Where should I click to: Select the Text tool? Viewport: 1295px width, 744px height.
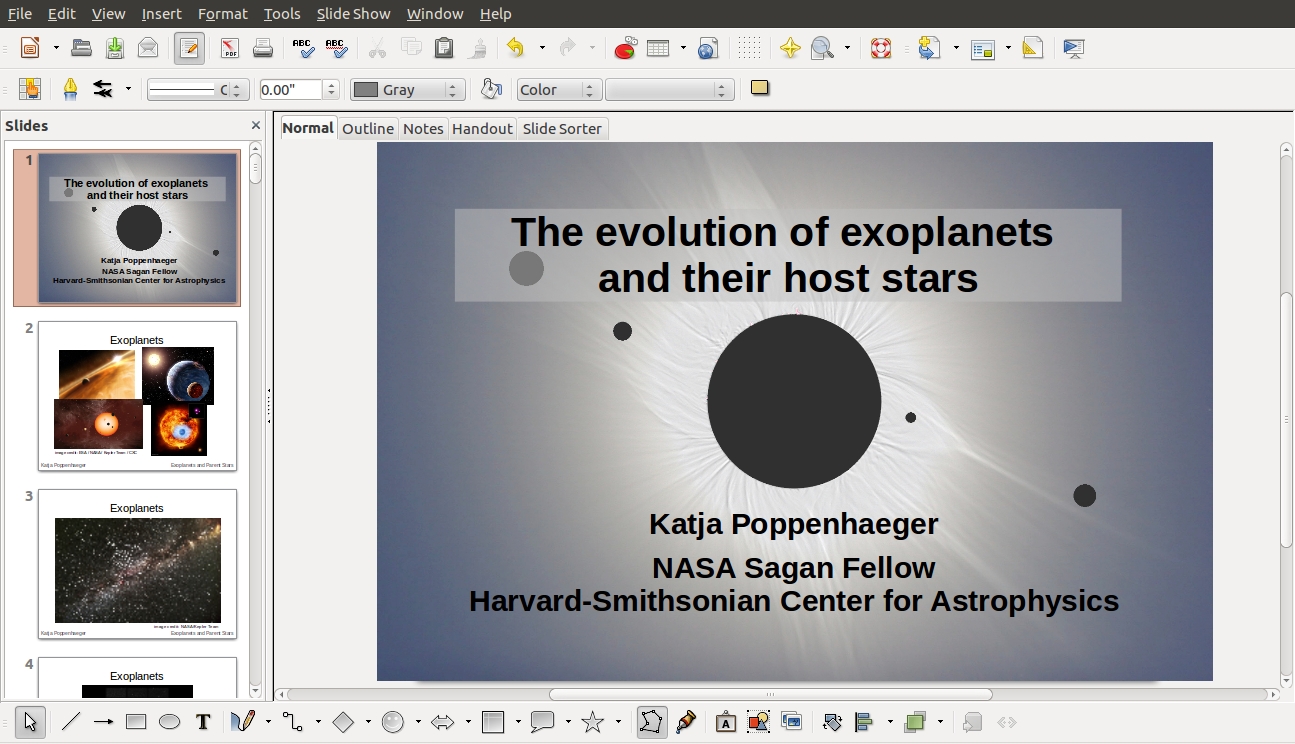(x=203, y=722)
